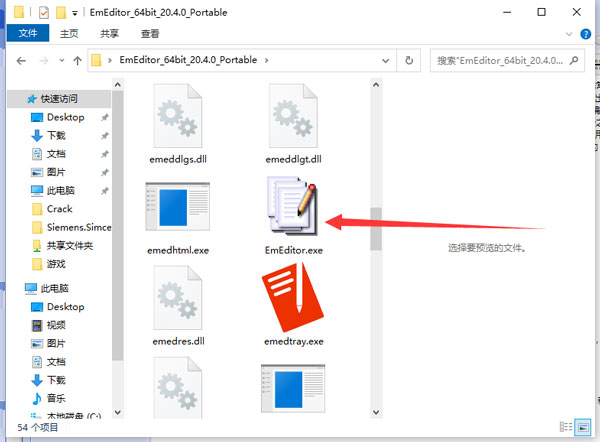Expand path chevron after EmEditor folder name

[267, 60]
